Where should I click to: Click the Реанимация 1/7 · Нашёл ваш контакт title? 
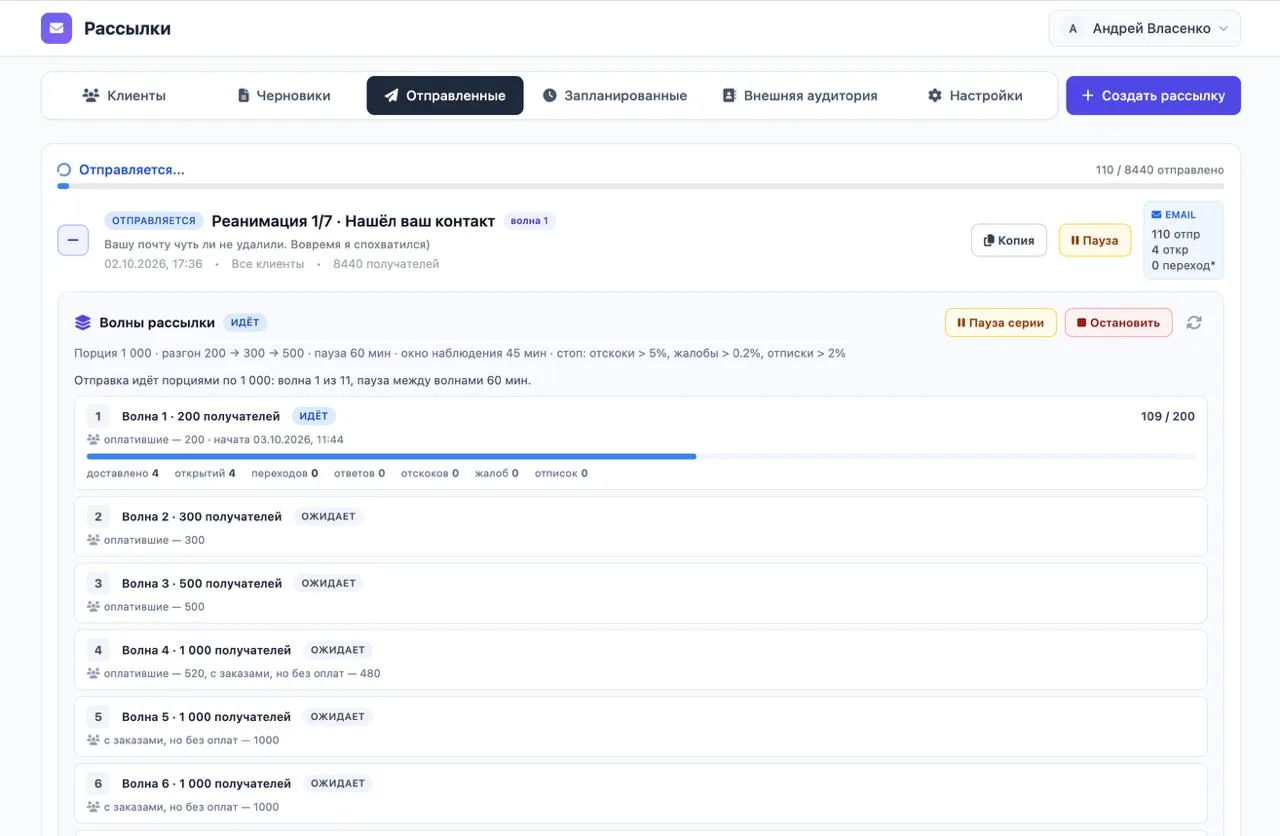pyautogui.click(x=353, y=221)
